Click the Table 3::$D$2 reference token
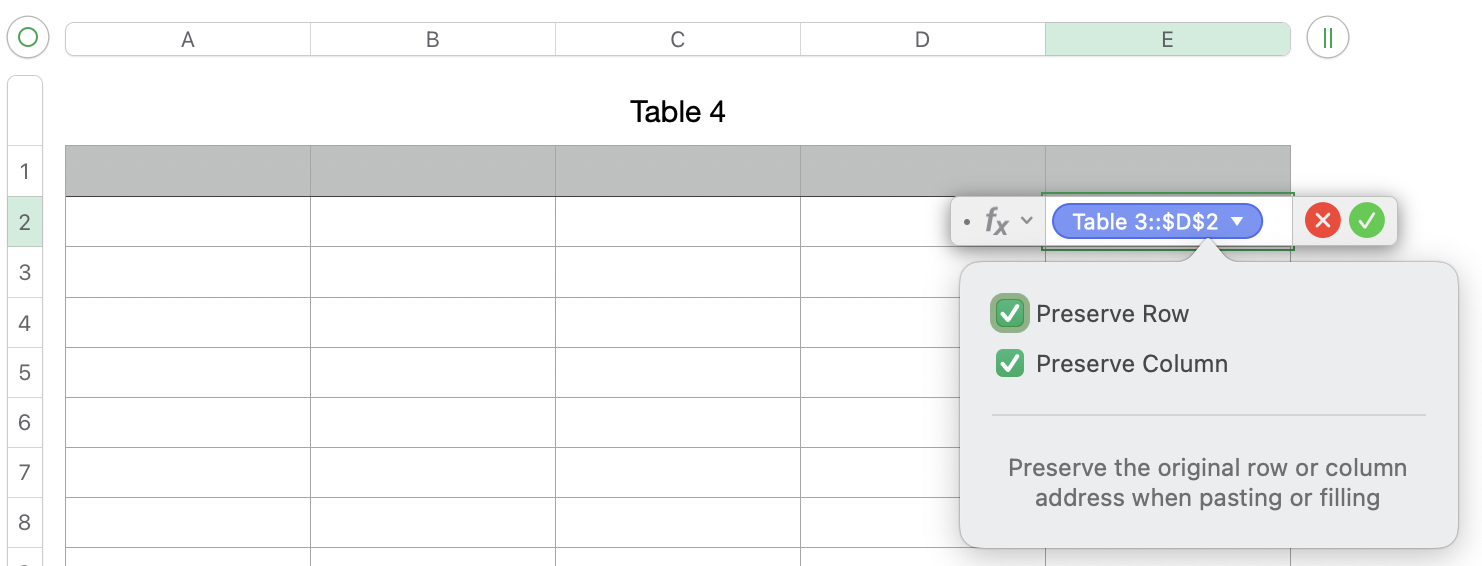1482x566 pixels. point(1144,221)
